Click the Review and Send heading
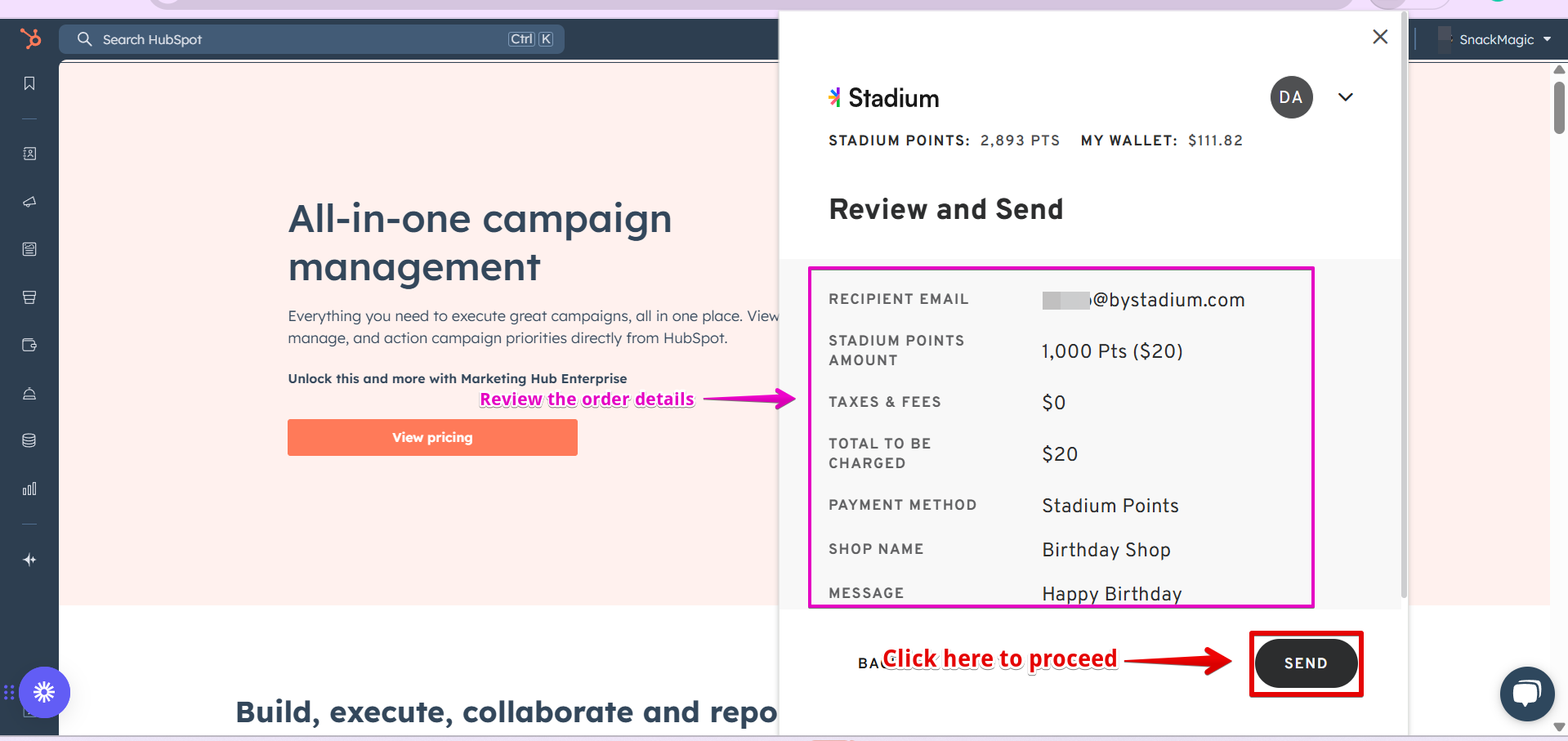This screenshot has width=1568, height=741. pyautogui.click(x=946, y=209)
